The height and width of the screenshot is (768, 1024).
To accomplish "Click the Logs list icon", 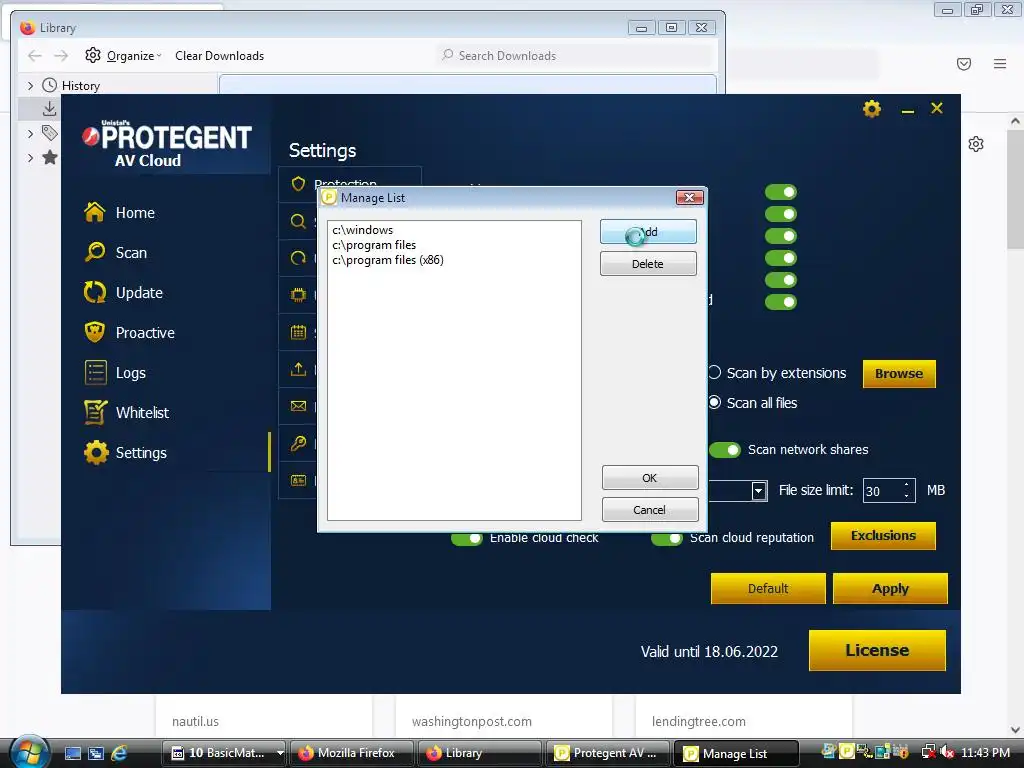I will click(95, 372).
